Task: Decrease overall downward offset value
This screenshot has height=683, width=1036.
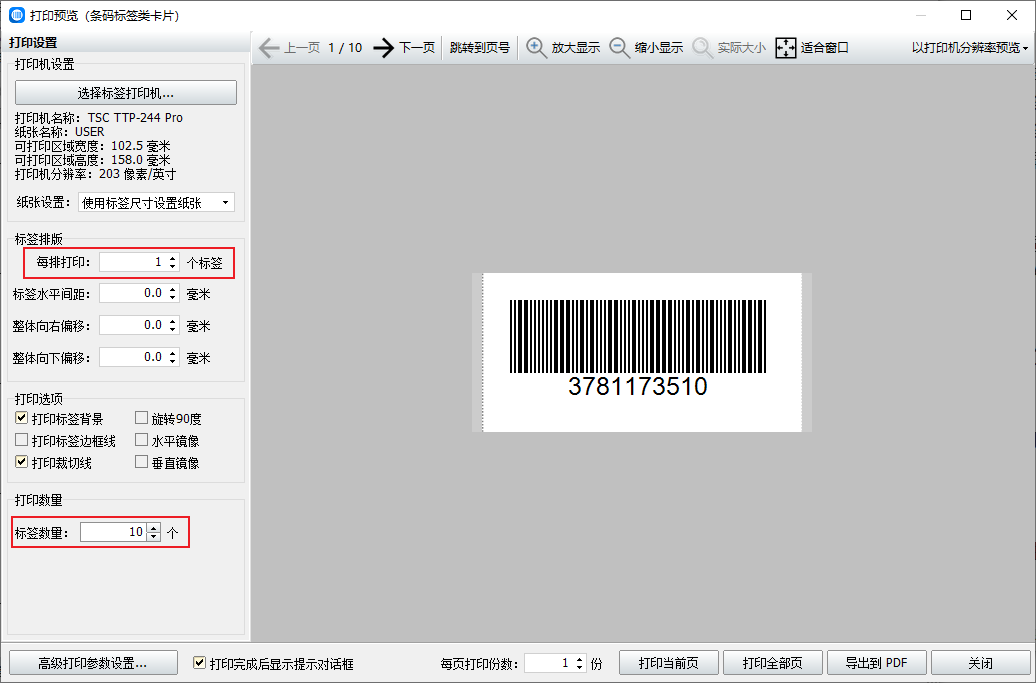Action: pos(172,361)
